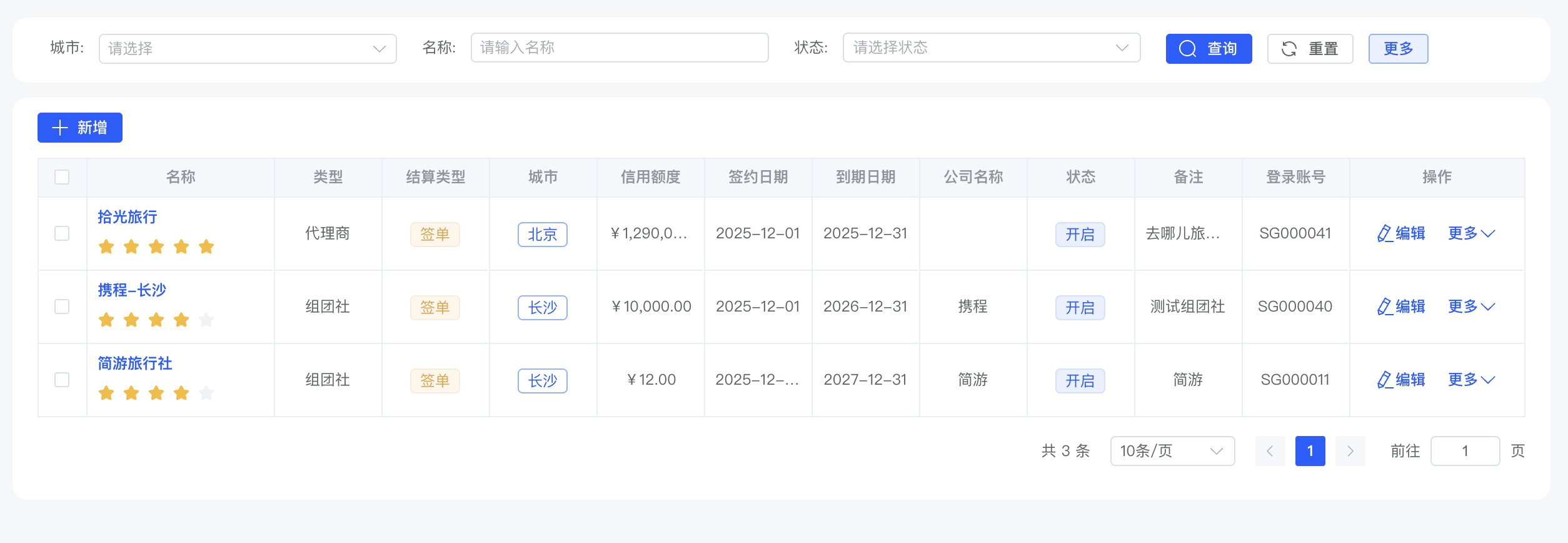Click the 开启 status tag in SG000011 row
This screenshot has width=1568, height=543.
coord(1080,381)
